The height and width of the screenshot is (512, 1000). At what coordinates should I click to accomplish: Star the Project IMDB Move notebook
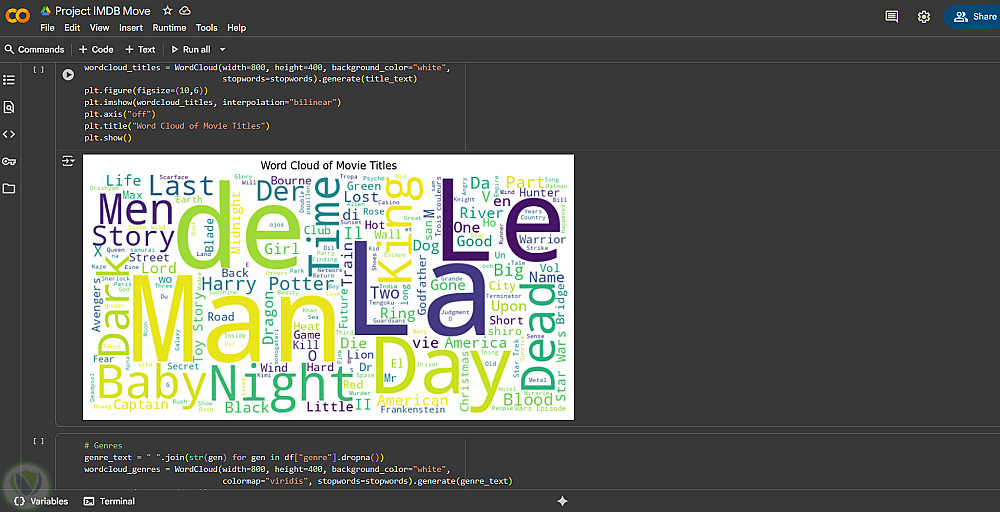click(x=167, y=10)
